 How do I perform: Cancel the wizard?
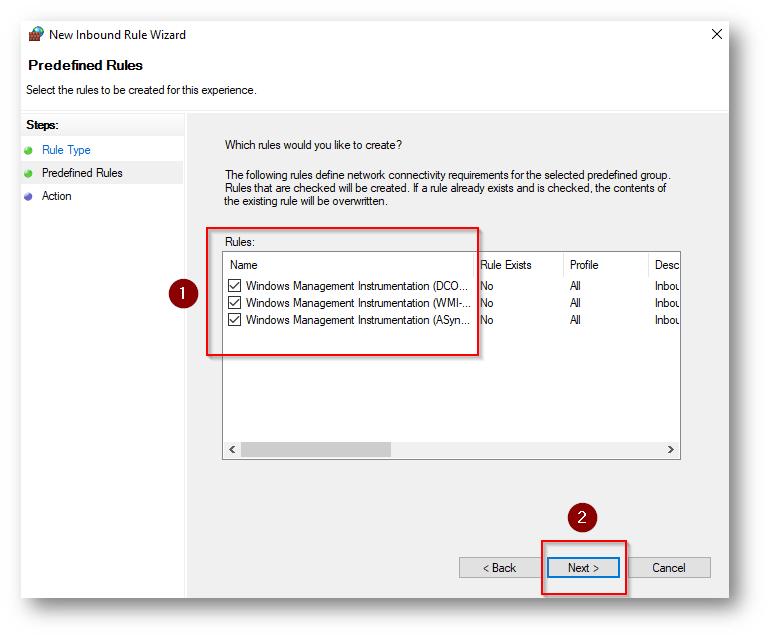coord(669,568)
